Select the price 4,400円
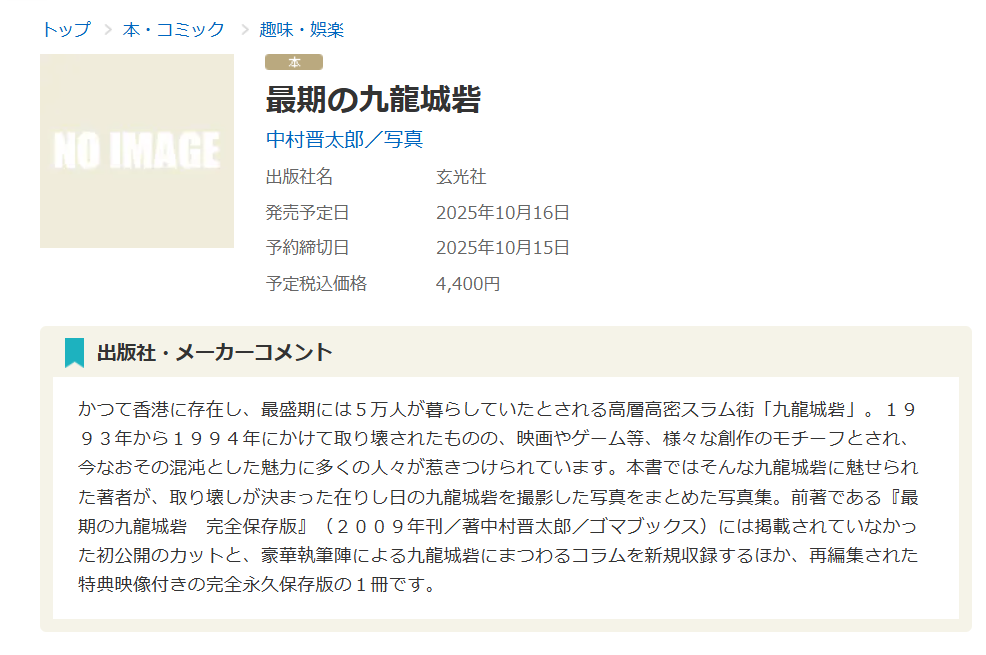The width and height of the screenshot is (986, 655). click(468, 283)
